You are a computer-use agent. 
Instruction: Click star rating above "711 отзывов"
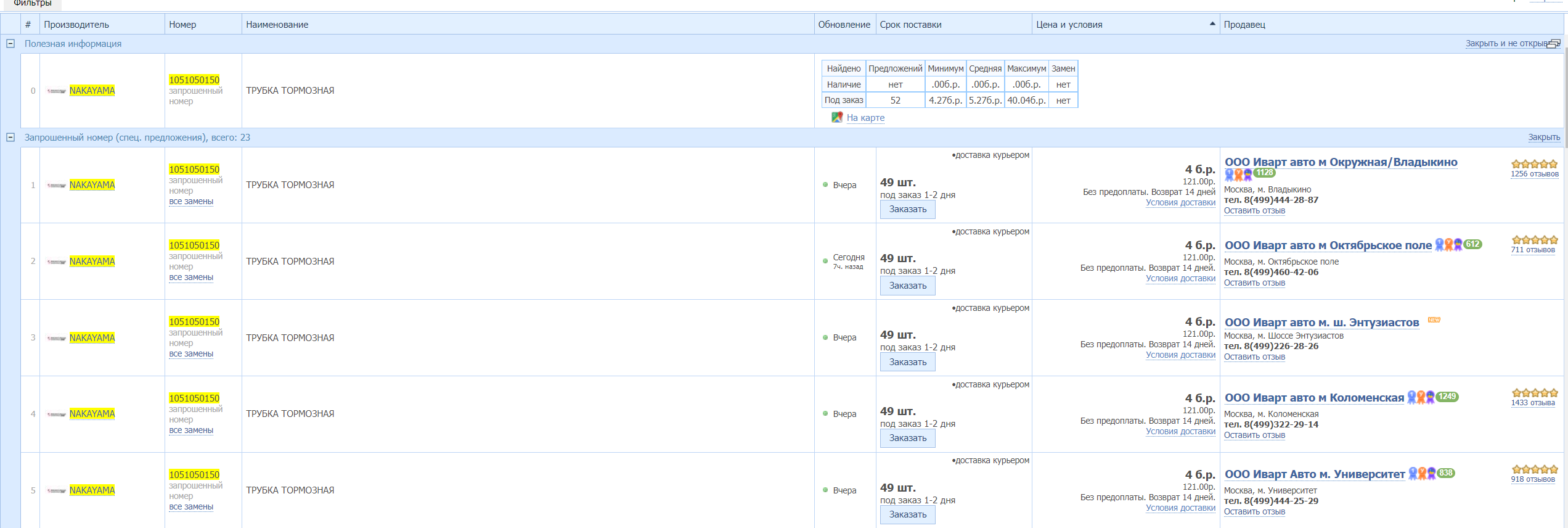tap(1535, 240)
